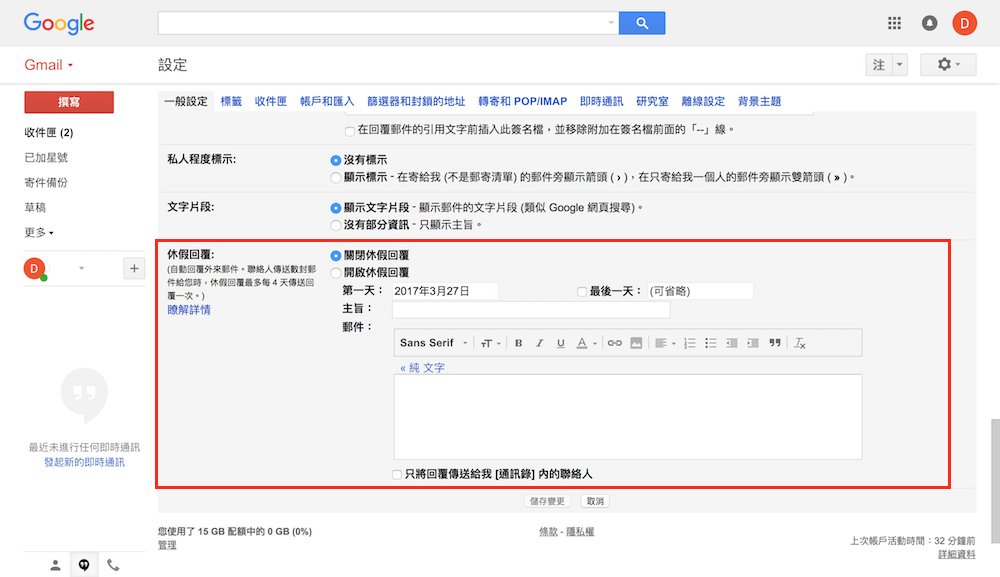Image resolution: width=1000 pixels, height=577 pixels.
Task: Open the settings gear dropdown
Action: 948,65
